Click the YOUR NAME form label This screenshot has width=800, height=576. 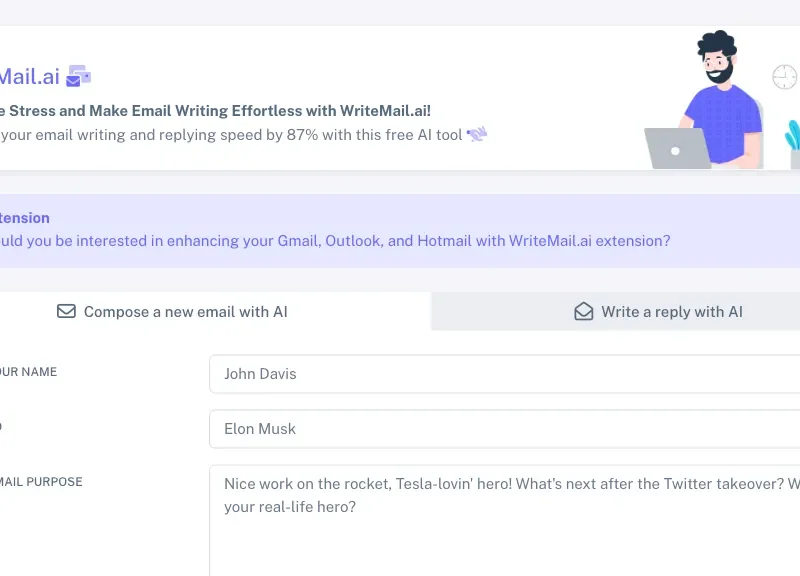coord(29,372)
